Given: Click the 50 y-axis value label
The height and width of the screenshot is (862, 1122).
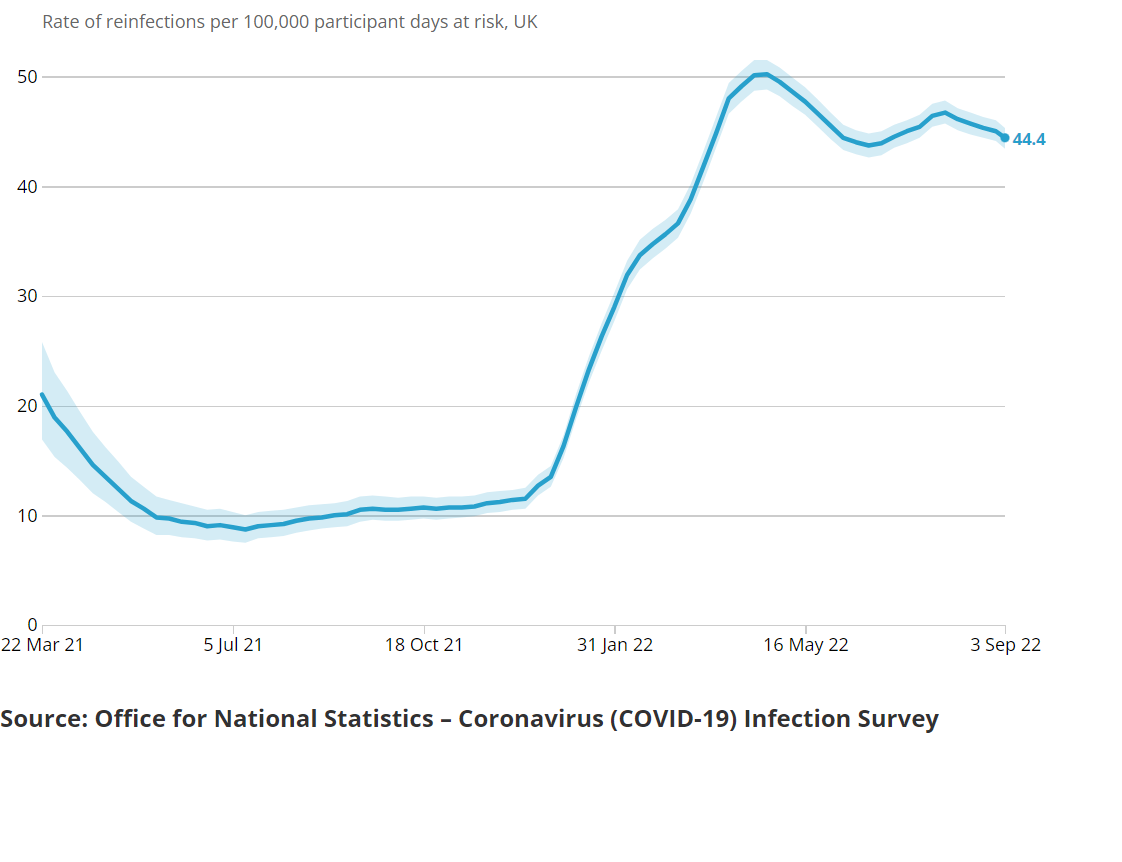Looking at the screenshot, I should 25,77.
